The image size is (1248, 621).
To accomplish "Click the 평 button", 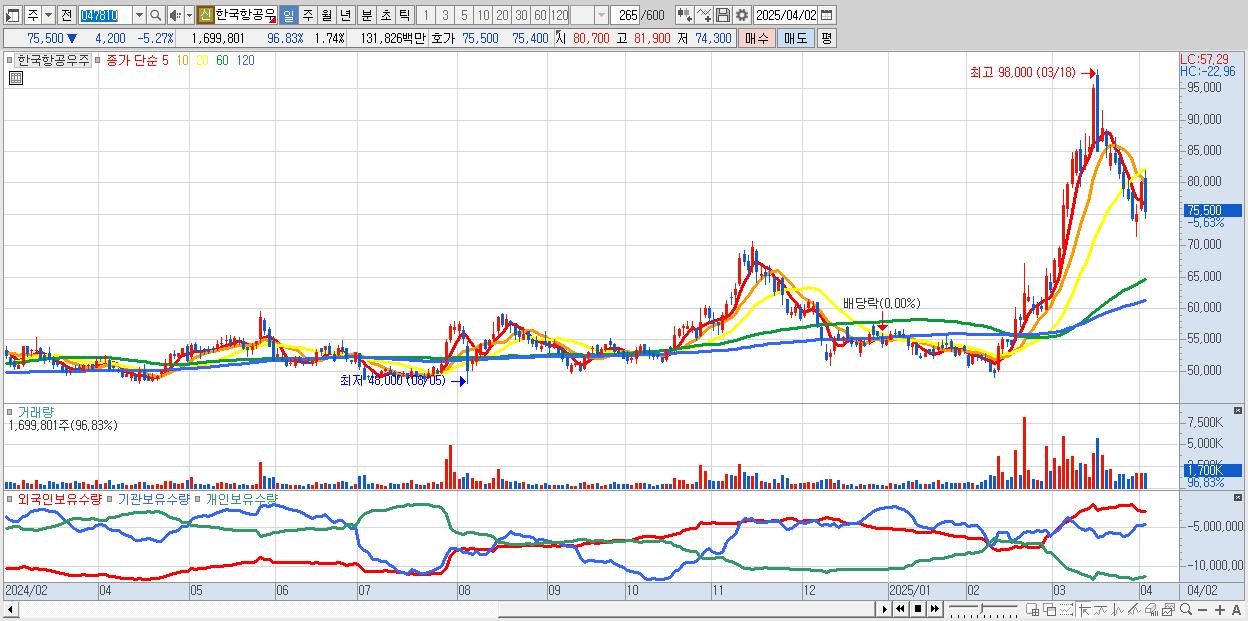I will click(826, 38).
